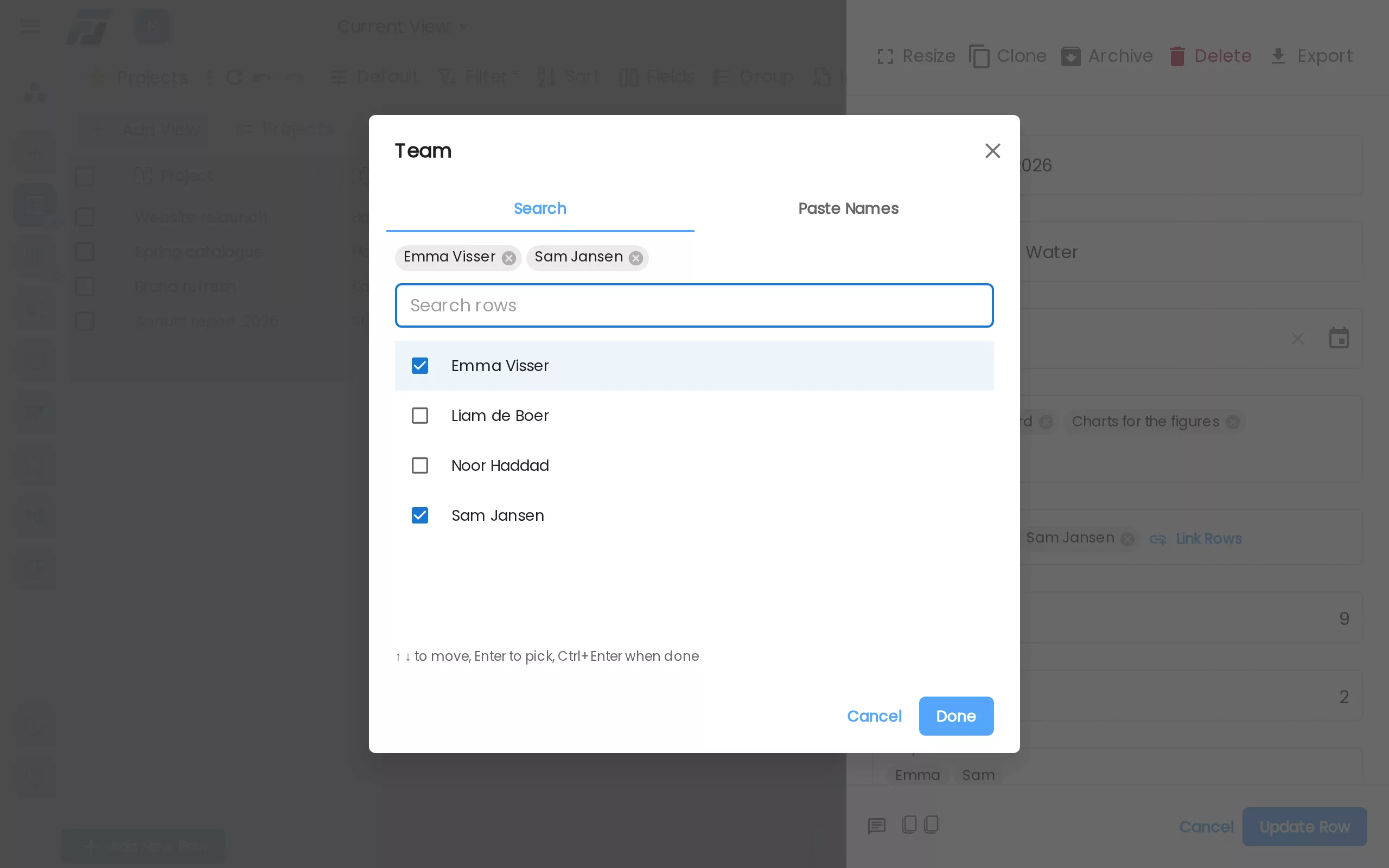Click the refresh icon in toolbar
1389x868 pixels.
click(x=234, y=77)
